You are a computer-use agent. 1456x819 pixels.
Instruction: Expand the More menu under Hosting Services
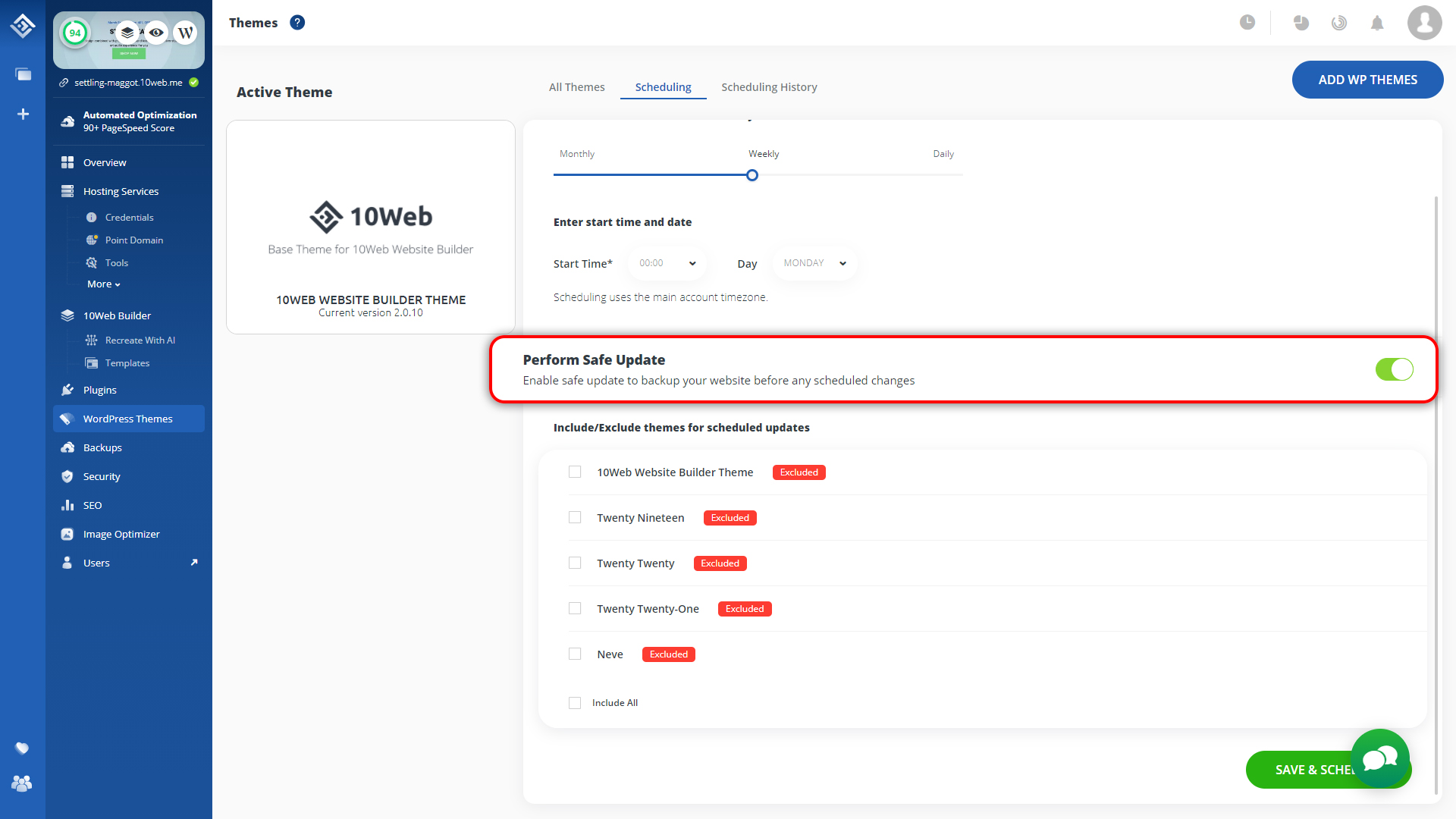click(x=104, y=284)
